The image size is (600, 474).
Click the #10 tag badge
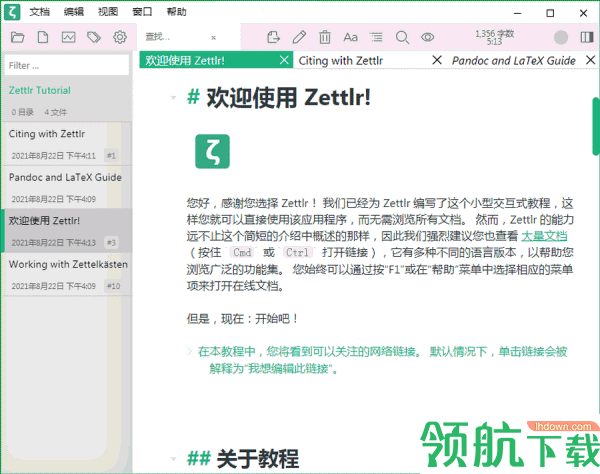(114, 286)
